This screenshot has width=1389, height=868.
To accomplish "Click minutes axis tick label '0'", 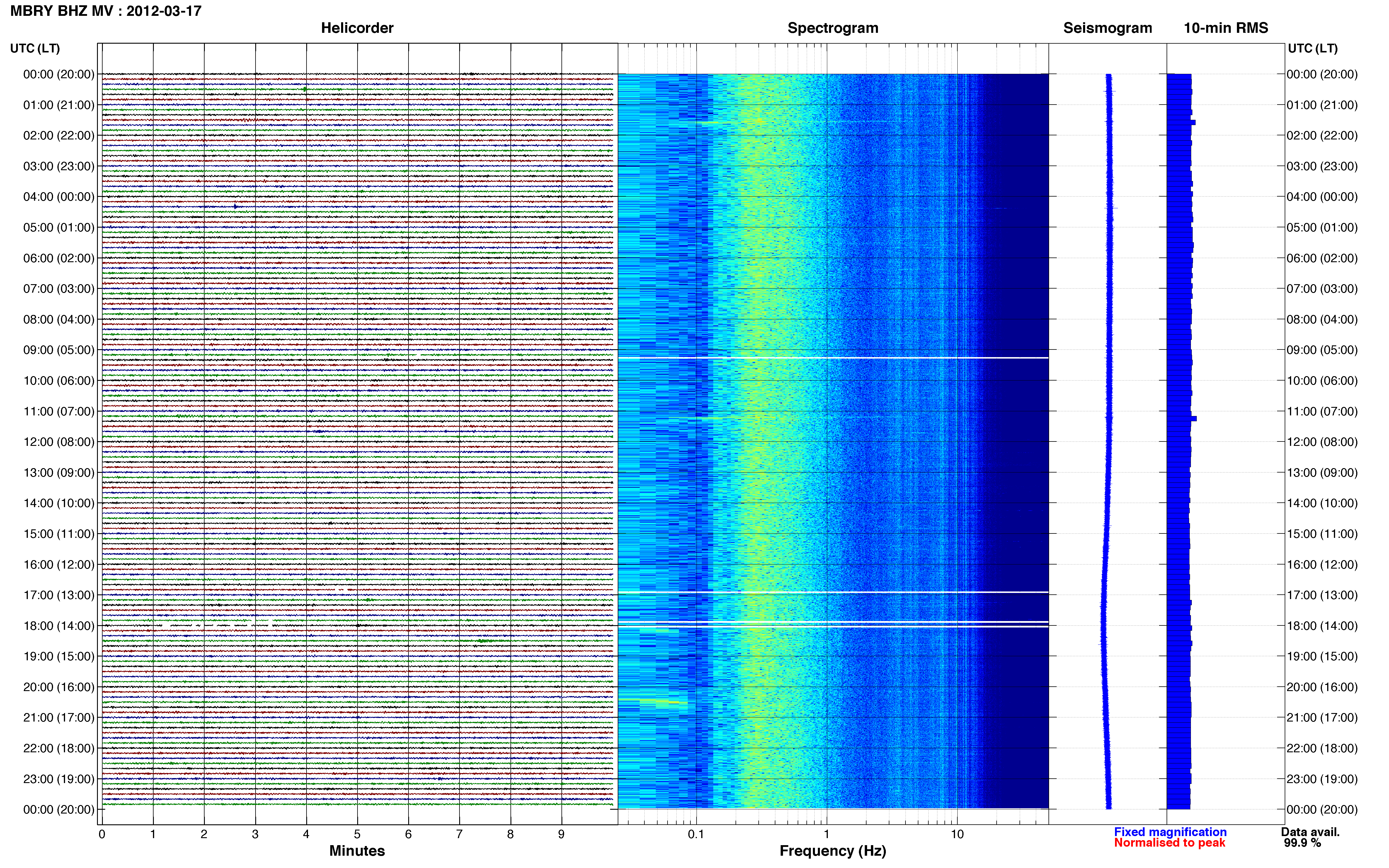I will coord(102,835).
